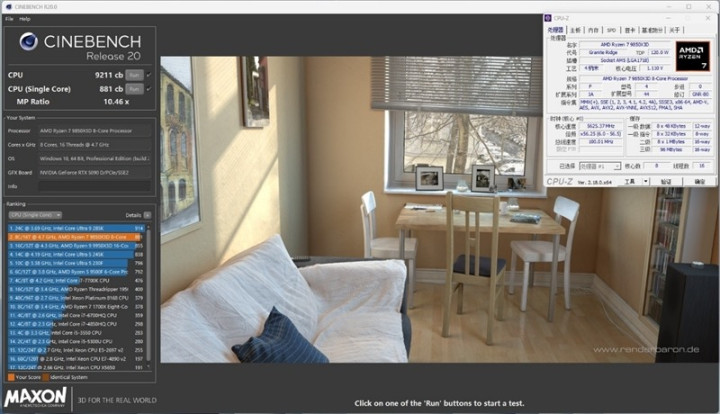Viewport: 720px width, 414px height.
Task: Close the CPU-Z window
Action: pyautogui.click(x=708, y=18)
